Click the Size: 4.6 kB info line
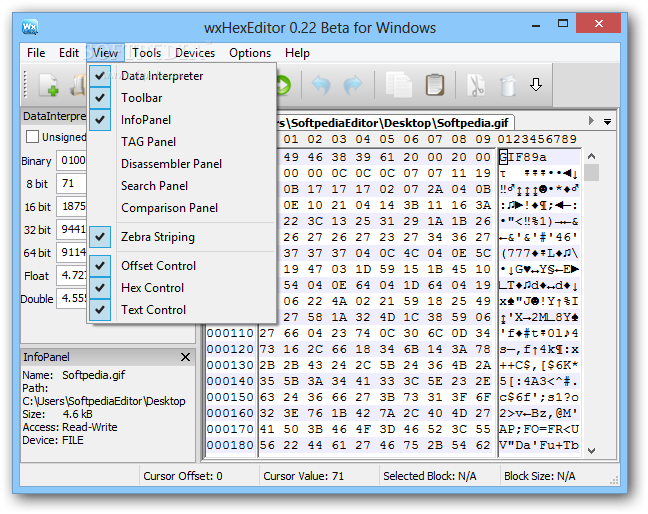Image resolution: width=648 pixels, height=514 pixels. pos(57,414)
